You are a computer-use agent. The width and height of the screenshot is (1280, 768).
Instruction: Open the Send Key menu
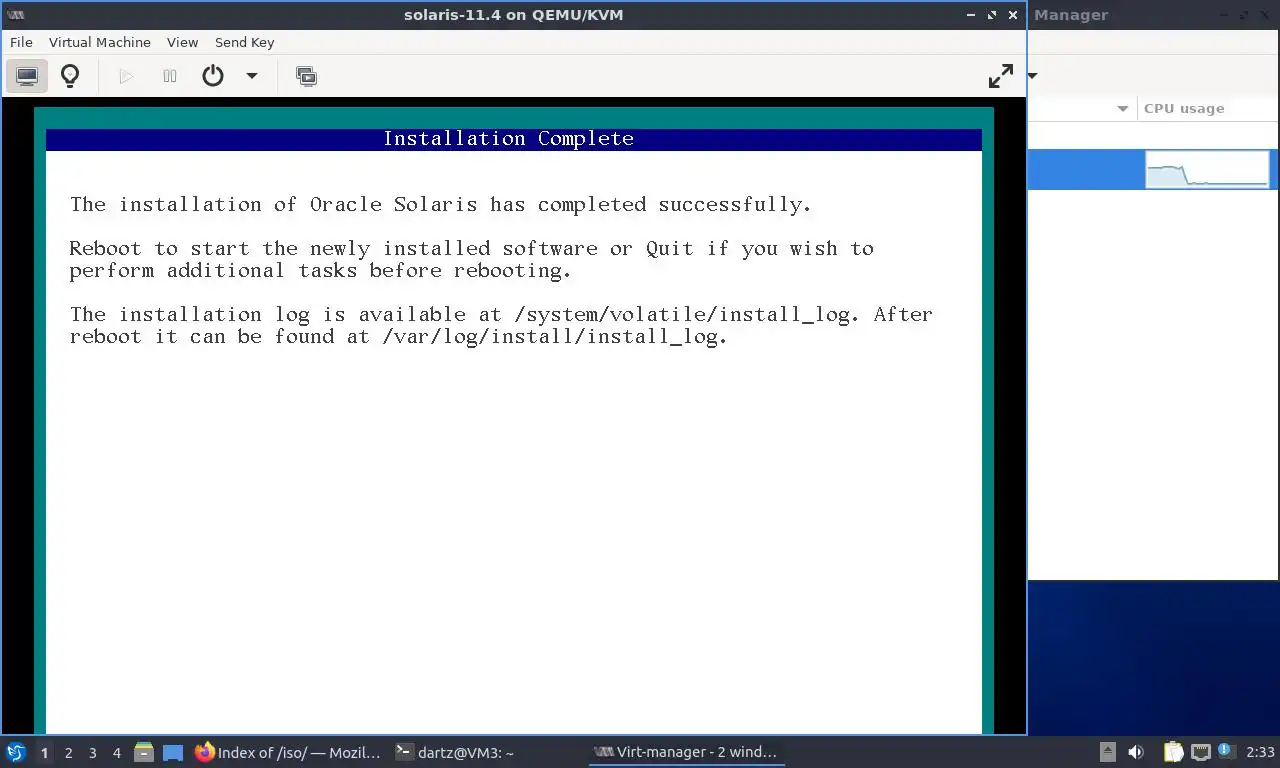click(244, 42)
